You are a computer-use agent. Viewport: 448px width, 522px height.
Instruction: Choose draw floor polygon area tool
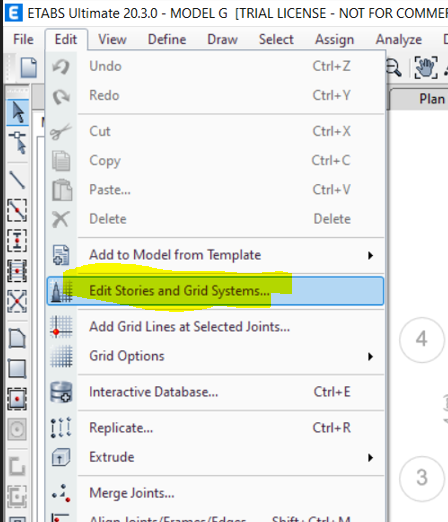coord(17,338)
